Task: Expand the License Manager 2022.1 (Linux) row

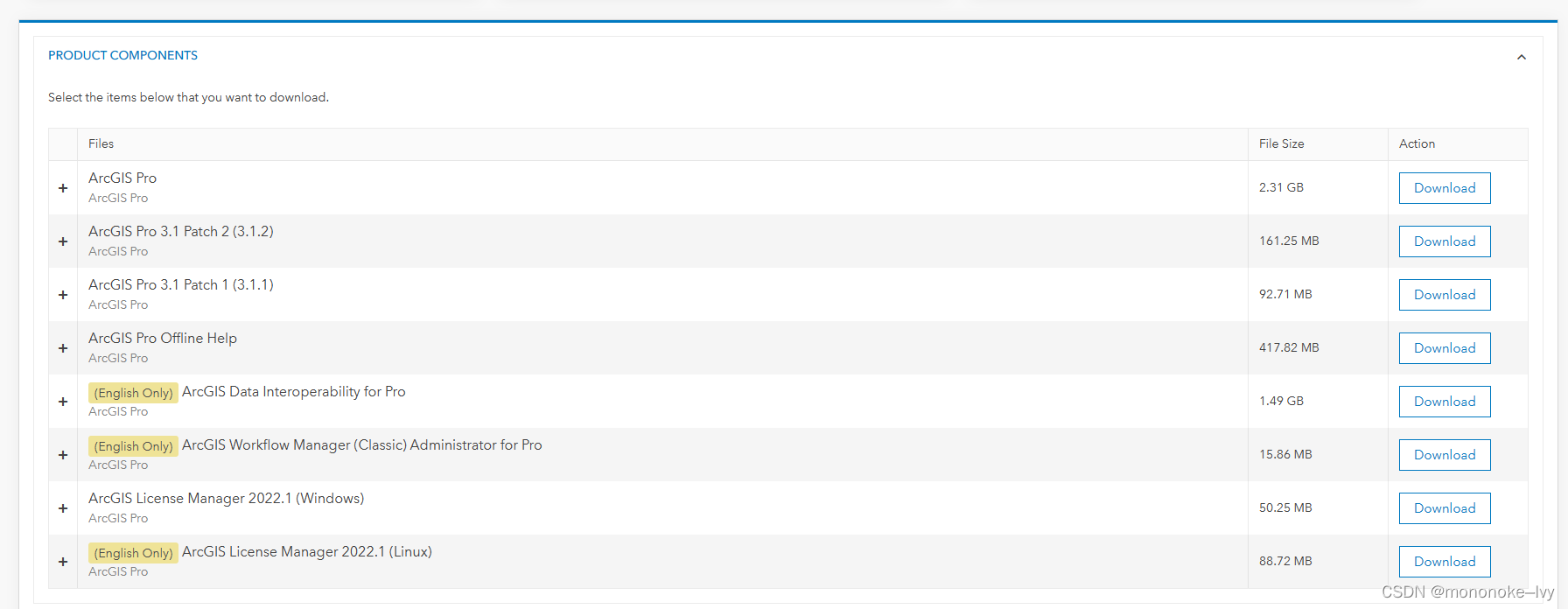Action: coord(63,562)
